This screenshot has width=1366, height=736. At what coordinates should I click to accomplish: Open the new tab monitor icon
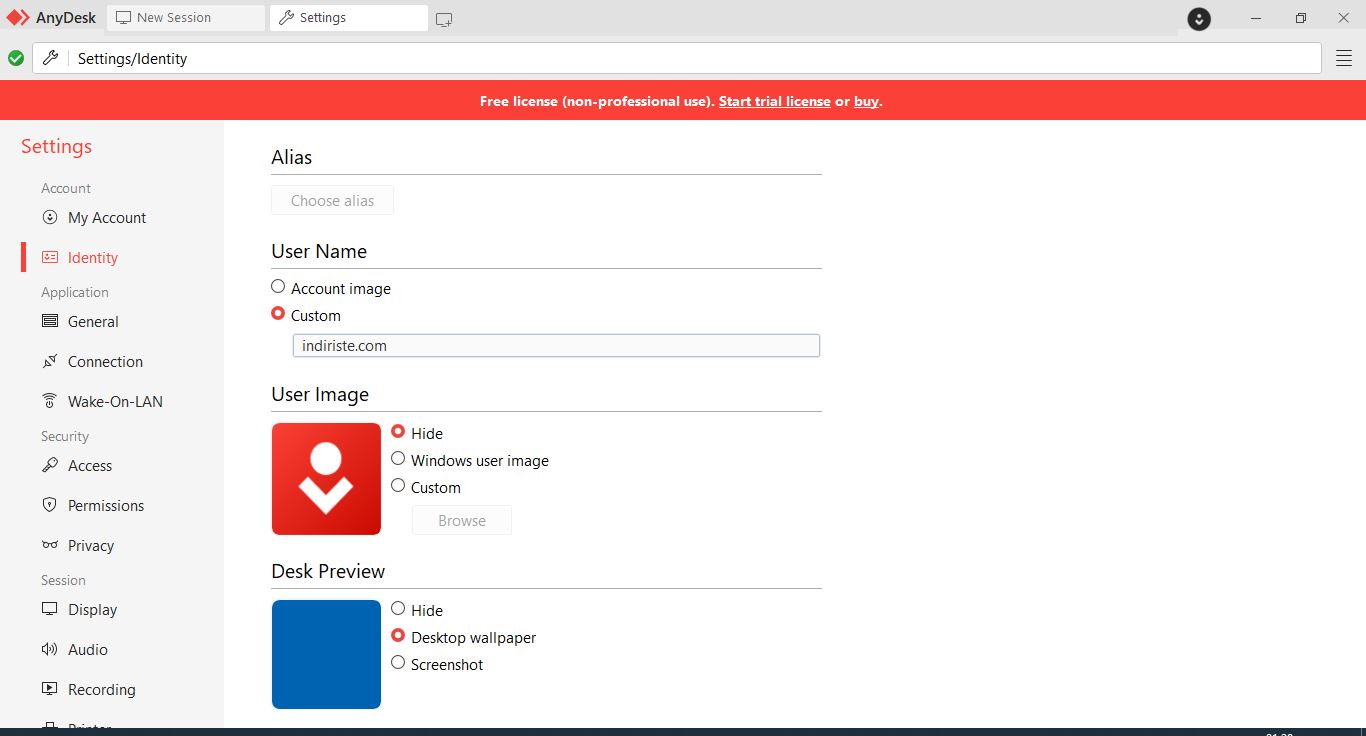(444, 19)
